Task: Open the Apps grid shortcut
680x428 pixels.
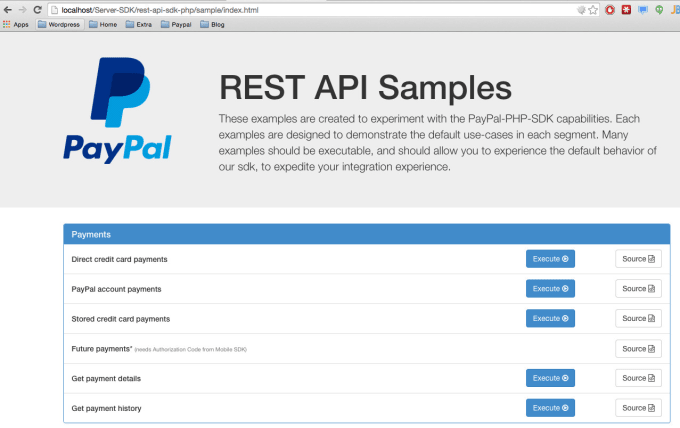Action: (x=16, y=25)
